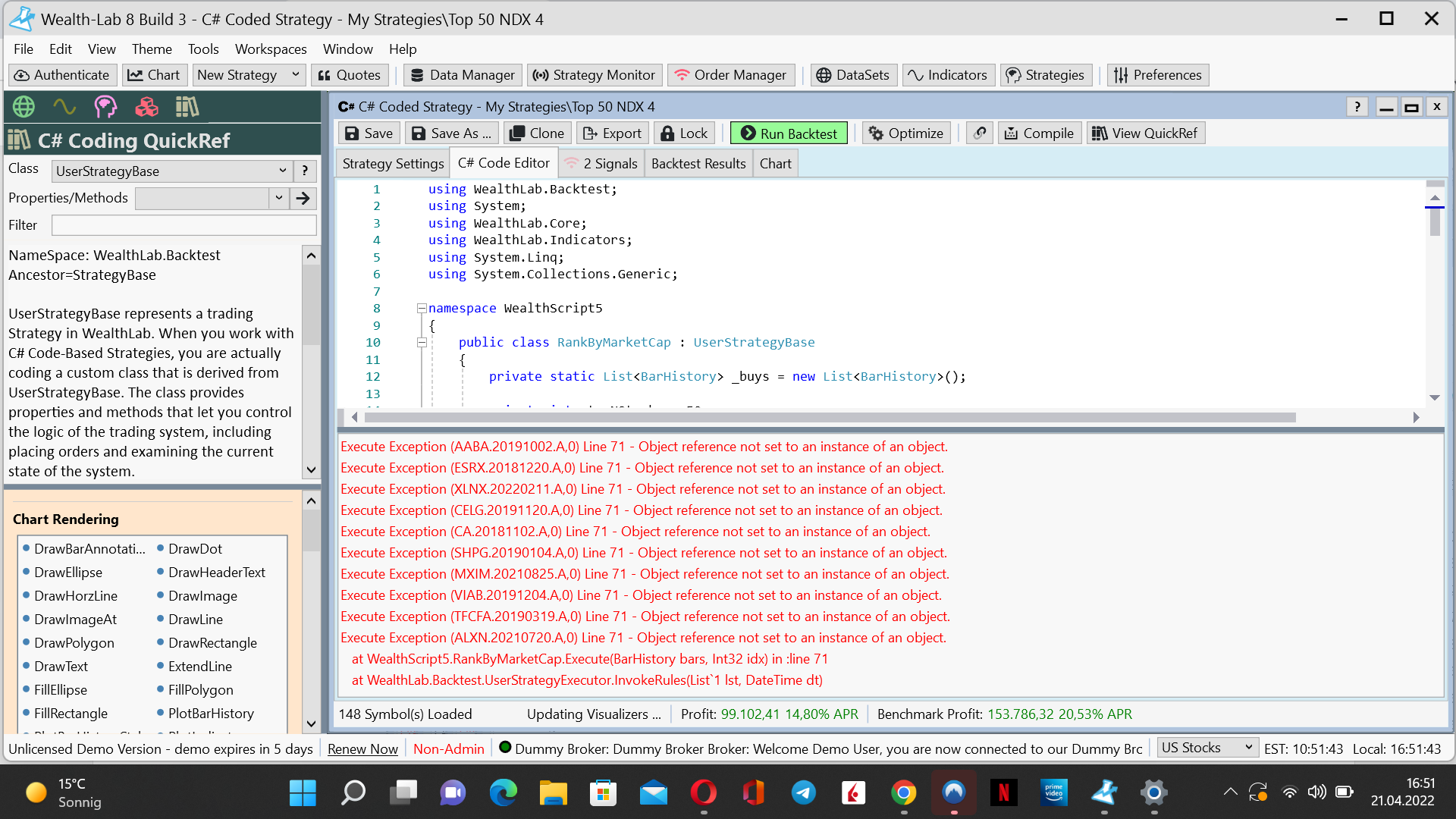Click the Filter input field

pyautogui.click(x=184, y=225)
